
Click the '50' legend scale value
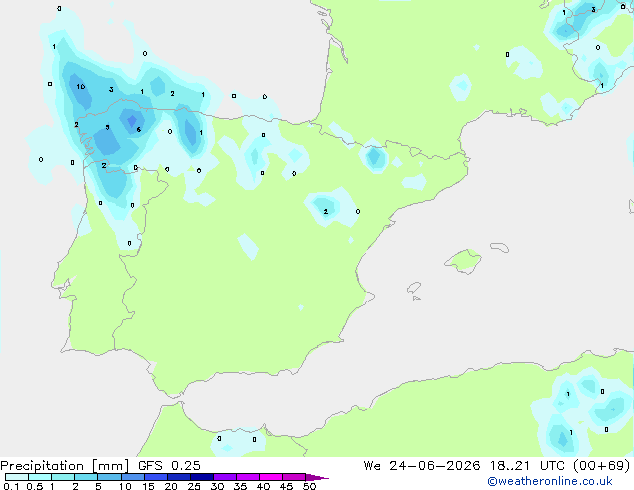coord(309,486)
